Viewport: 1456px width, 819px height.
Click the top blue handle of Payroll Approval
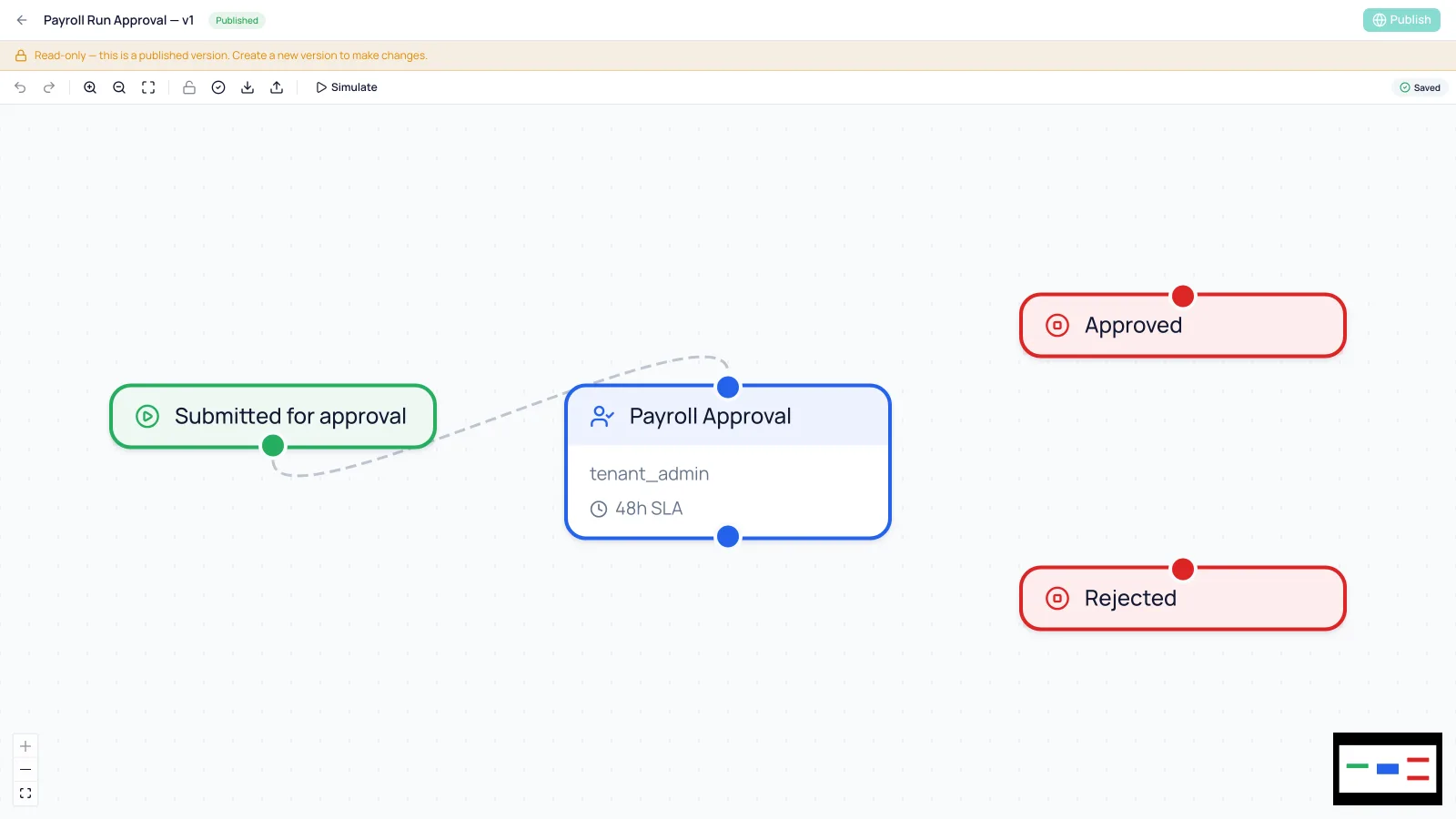728,387
